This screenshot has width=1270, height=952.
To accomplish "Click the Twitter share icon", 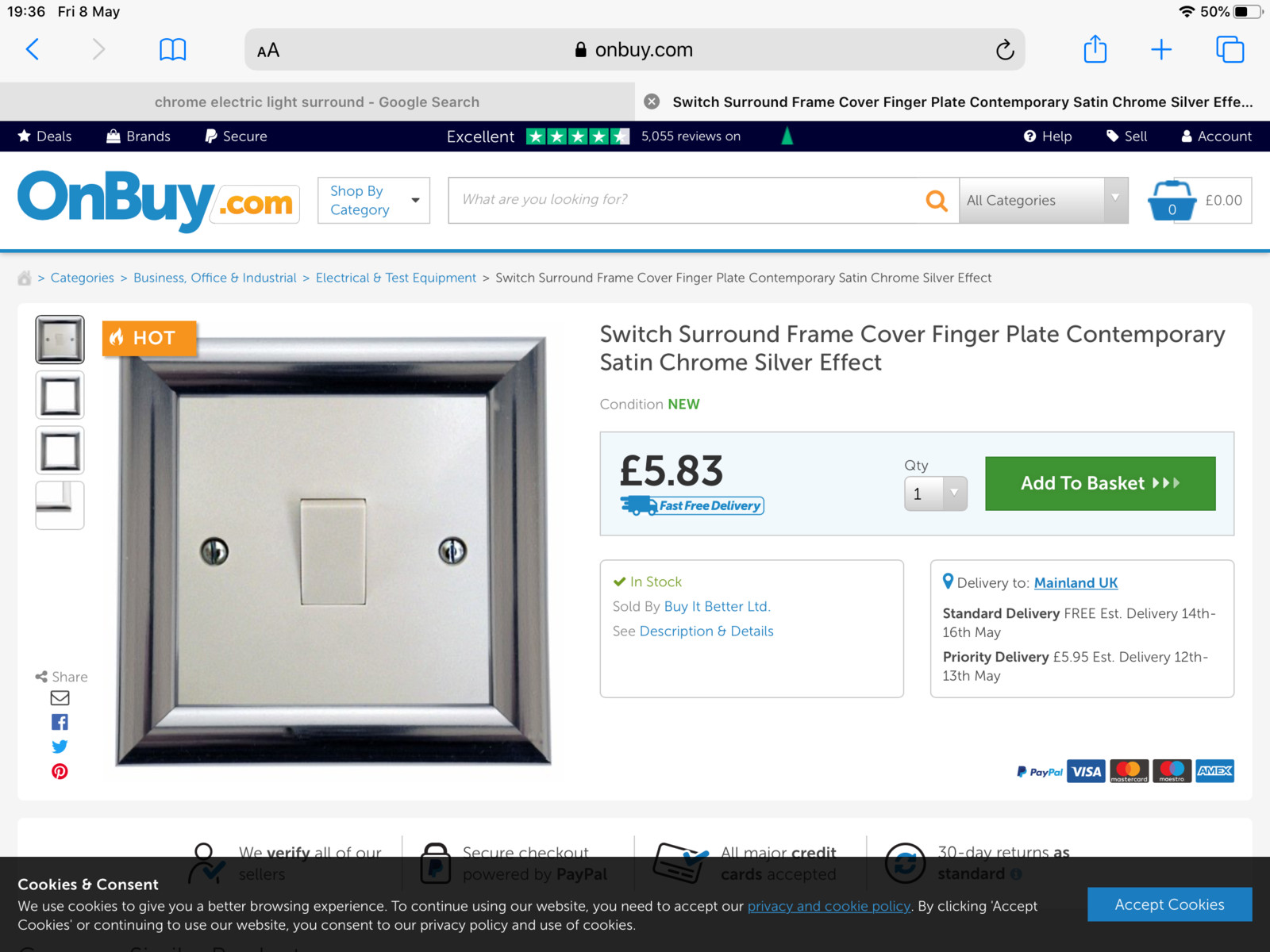I will [60, 747].
